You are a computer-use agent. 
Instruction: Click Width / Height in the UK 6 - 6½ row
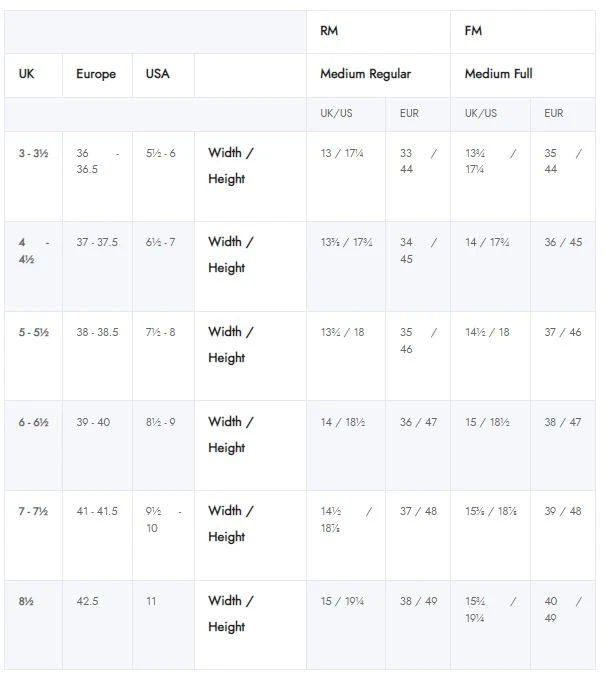[x=231, y=435]
